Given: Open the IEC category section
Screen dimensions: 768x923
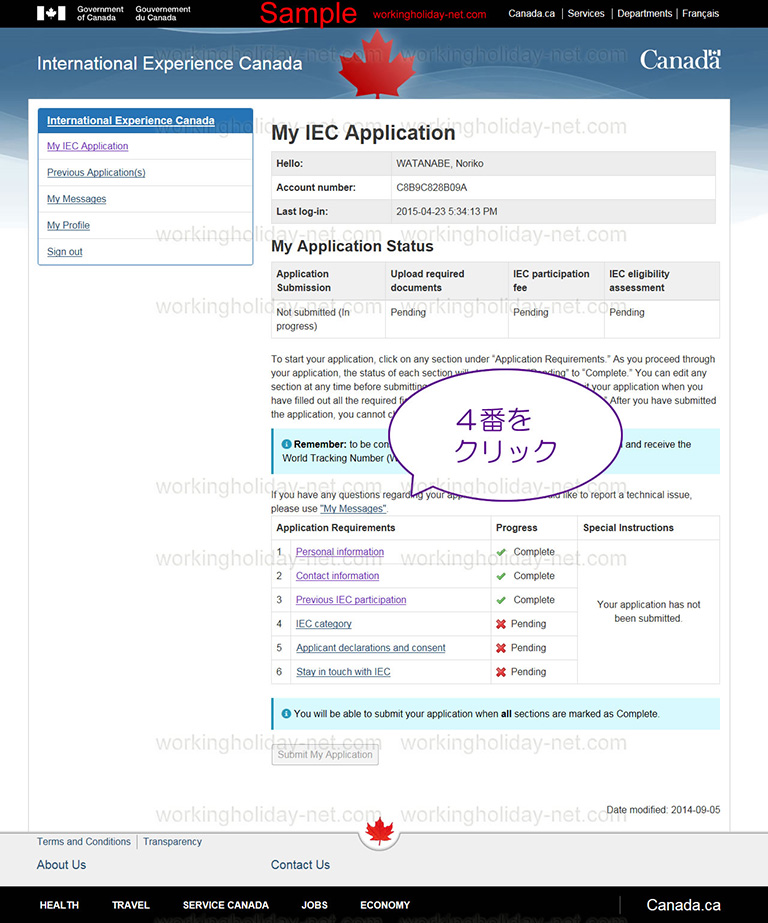Looking at the screenshot, I should coord(324,624).
